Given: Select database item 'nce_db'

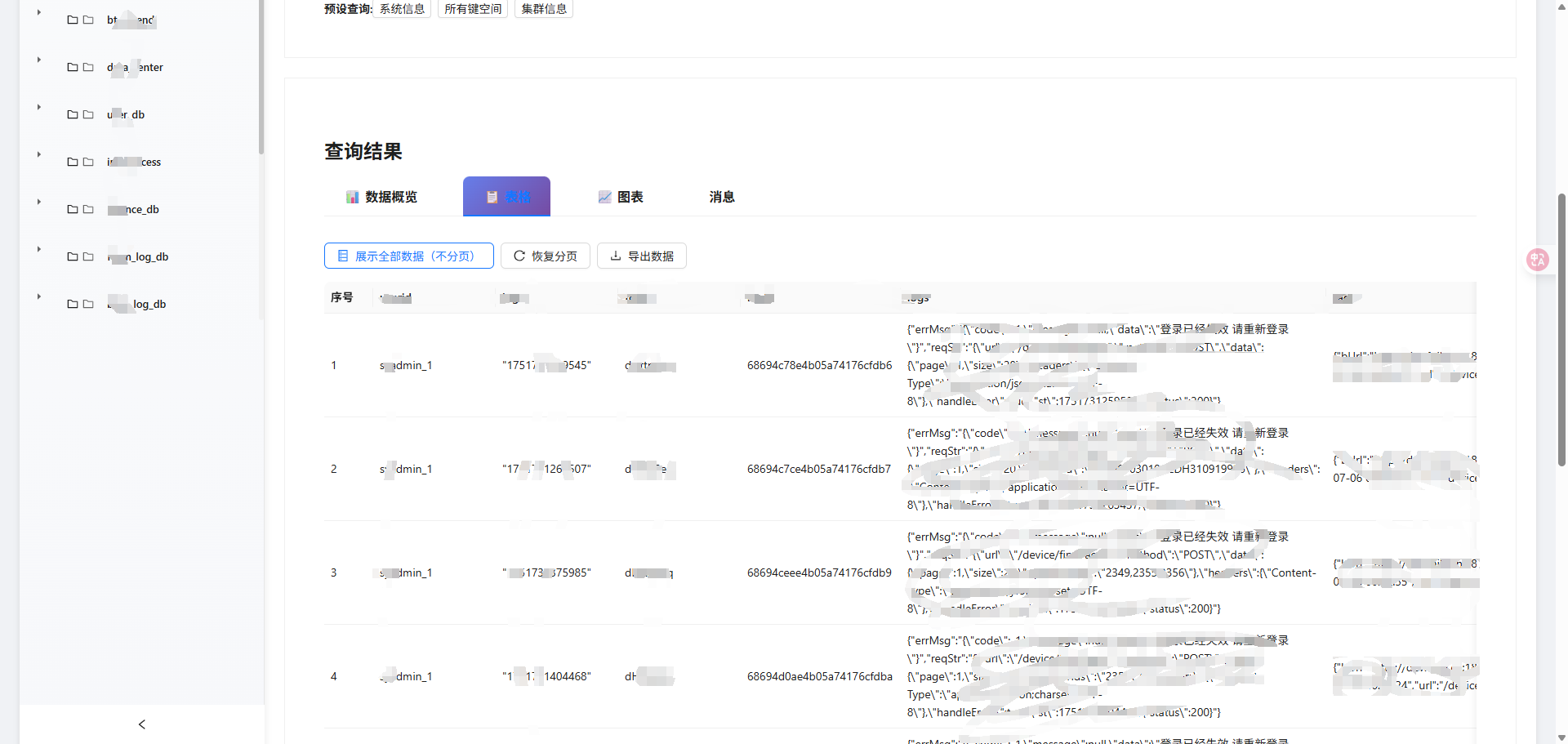Looking at the screenshot, I should point(133,209).
